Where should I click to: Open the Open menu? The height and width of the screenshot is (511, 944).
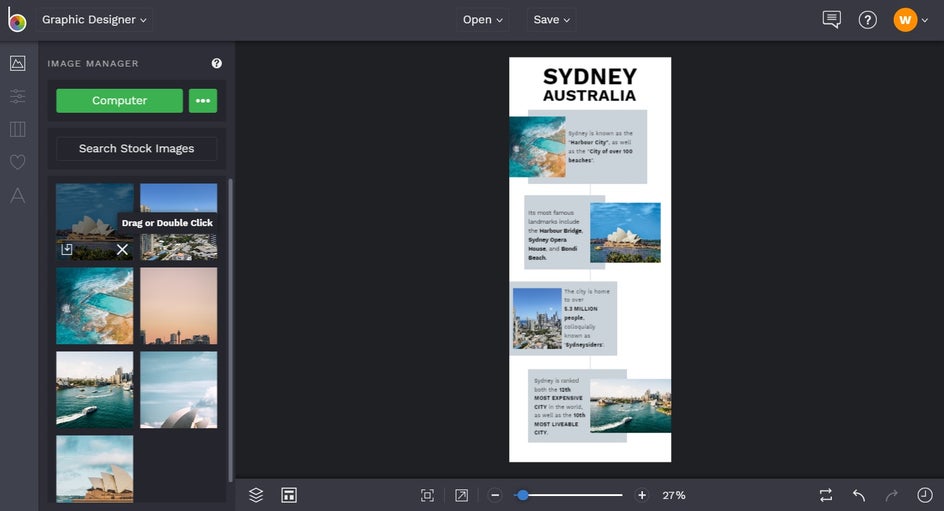point(483,20)
